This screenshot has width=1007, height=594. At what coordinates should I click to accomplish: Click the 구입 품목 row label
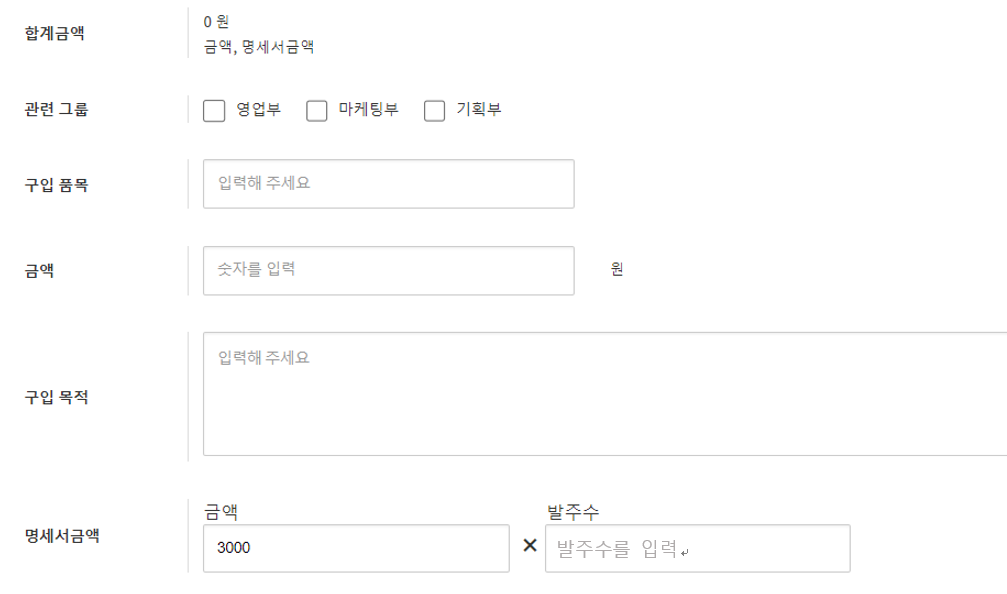[56, 184]
